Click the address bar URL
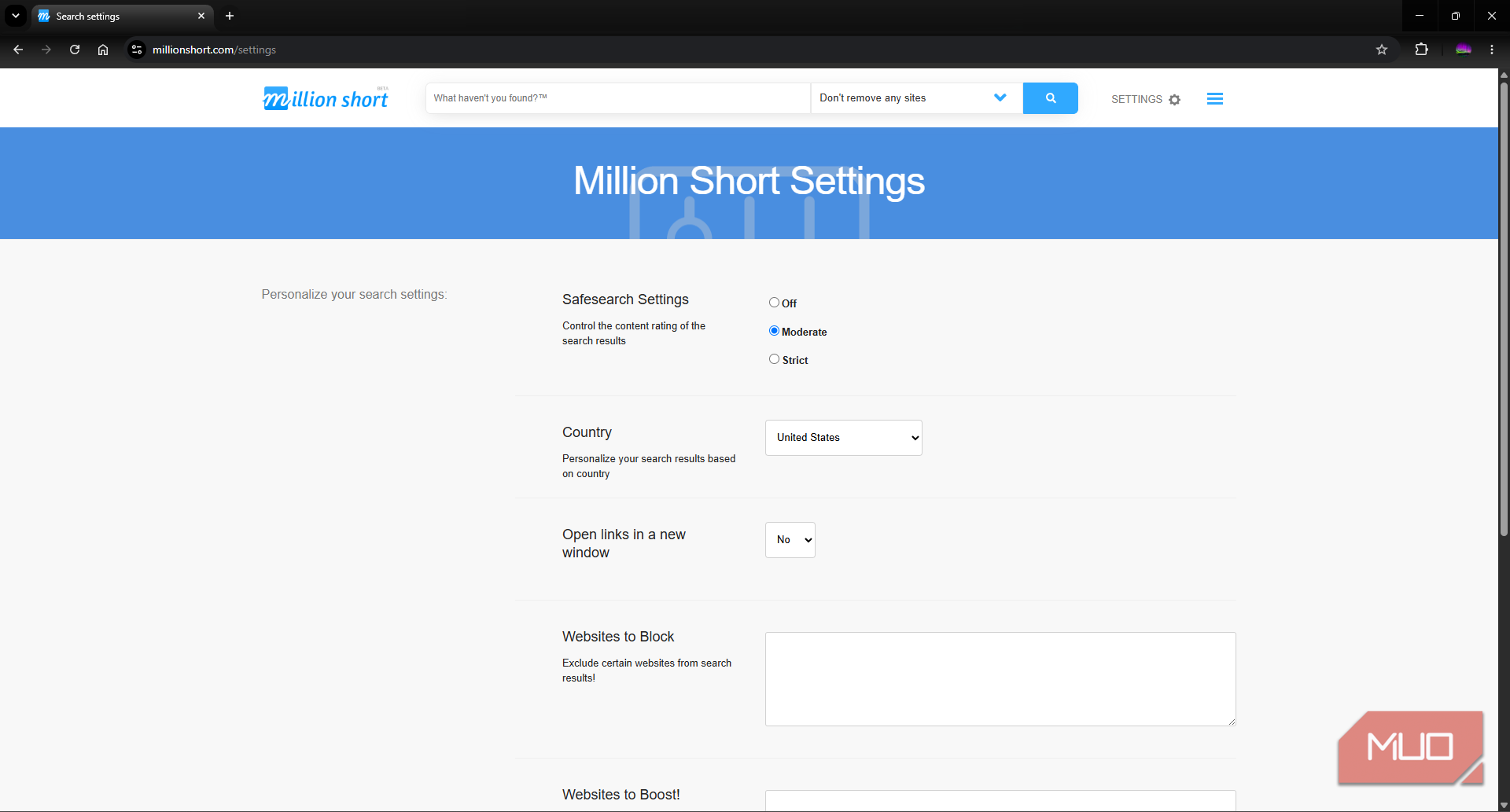 pyautogui.click(x=214, y=50)
